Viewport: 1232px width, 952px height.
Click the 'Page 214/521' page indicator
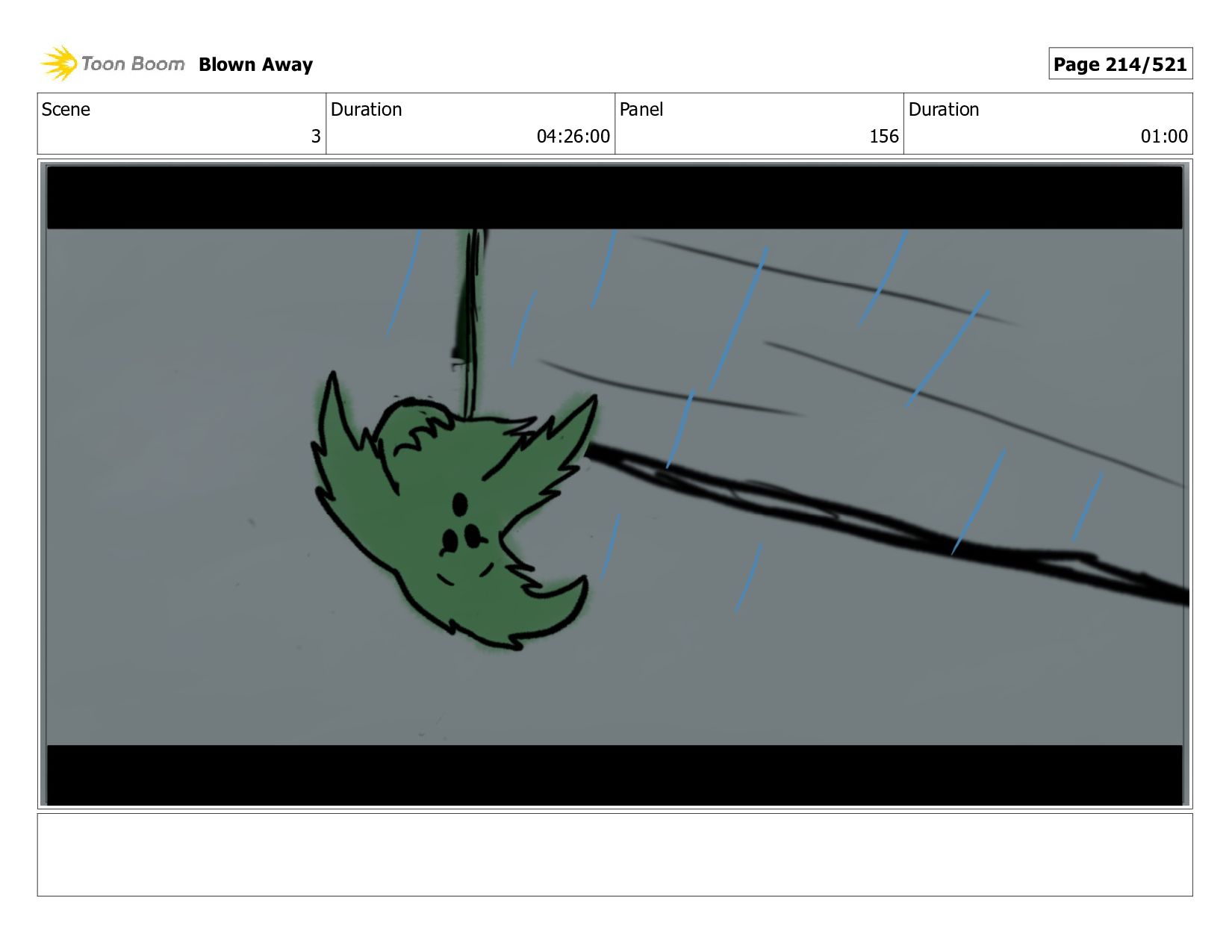point(1120,64)
